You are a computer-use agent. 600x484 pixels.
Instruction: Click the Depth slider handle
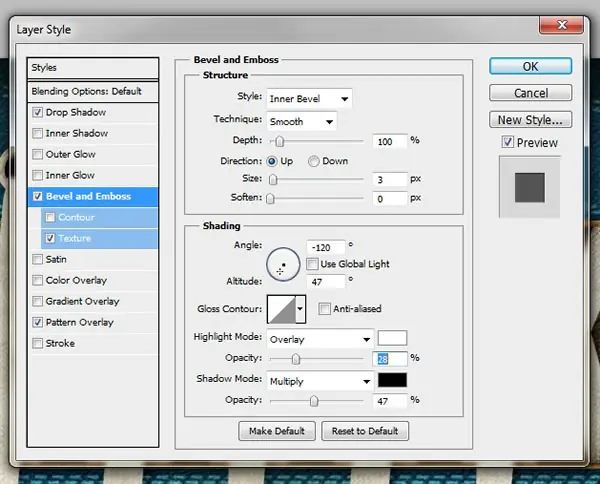click(280, 141)
